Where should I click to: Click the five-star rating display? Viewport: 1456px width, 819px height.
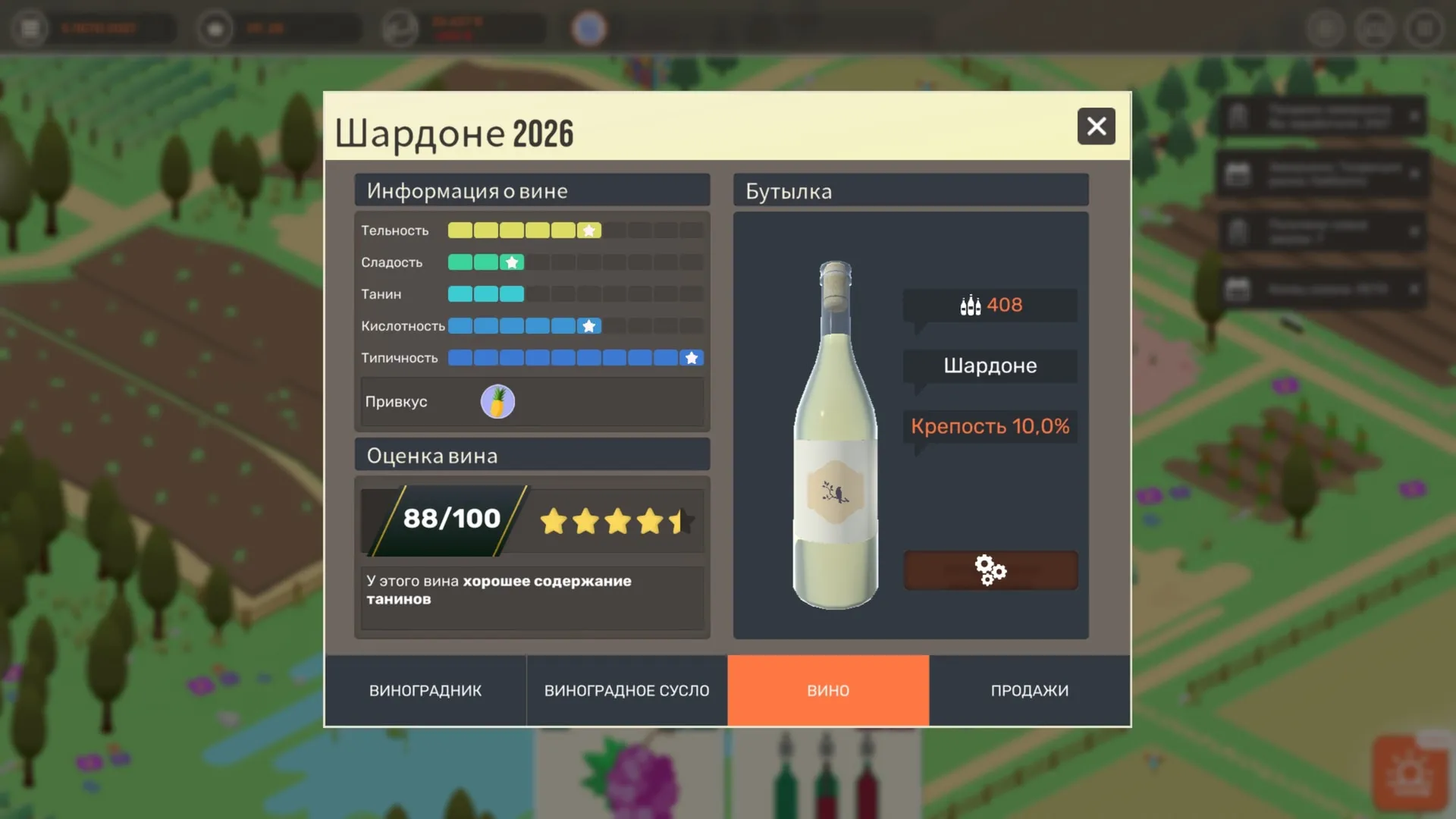point(617,522)
